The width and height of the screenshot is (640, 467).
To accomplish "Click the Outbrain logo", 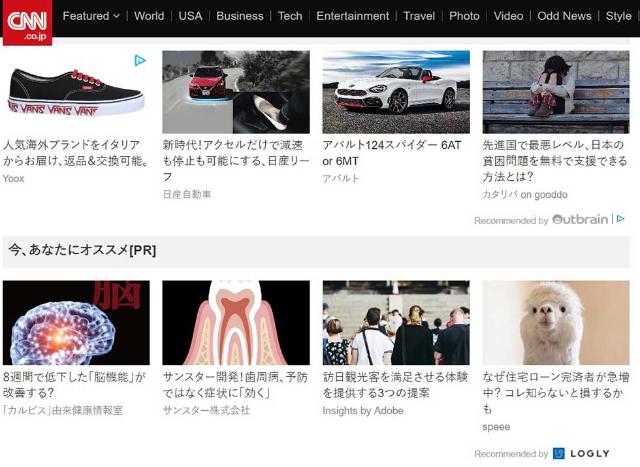I will click(580, 219).
